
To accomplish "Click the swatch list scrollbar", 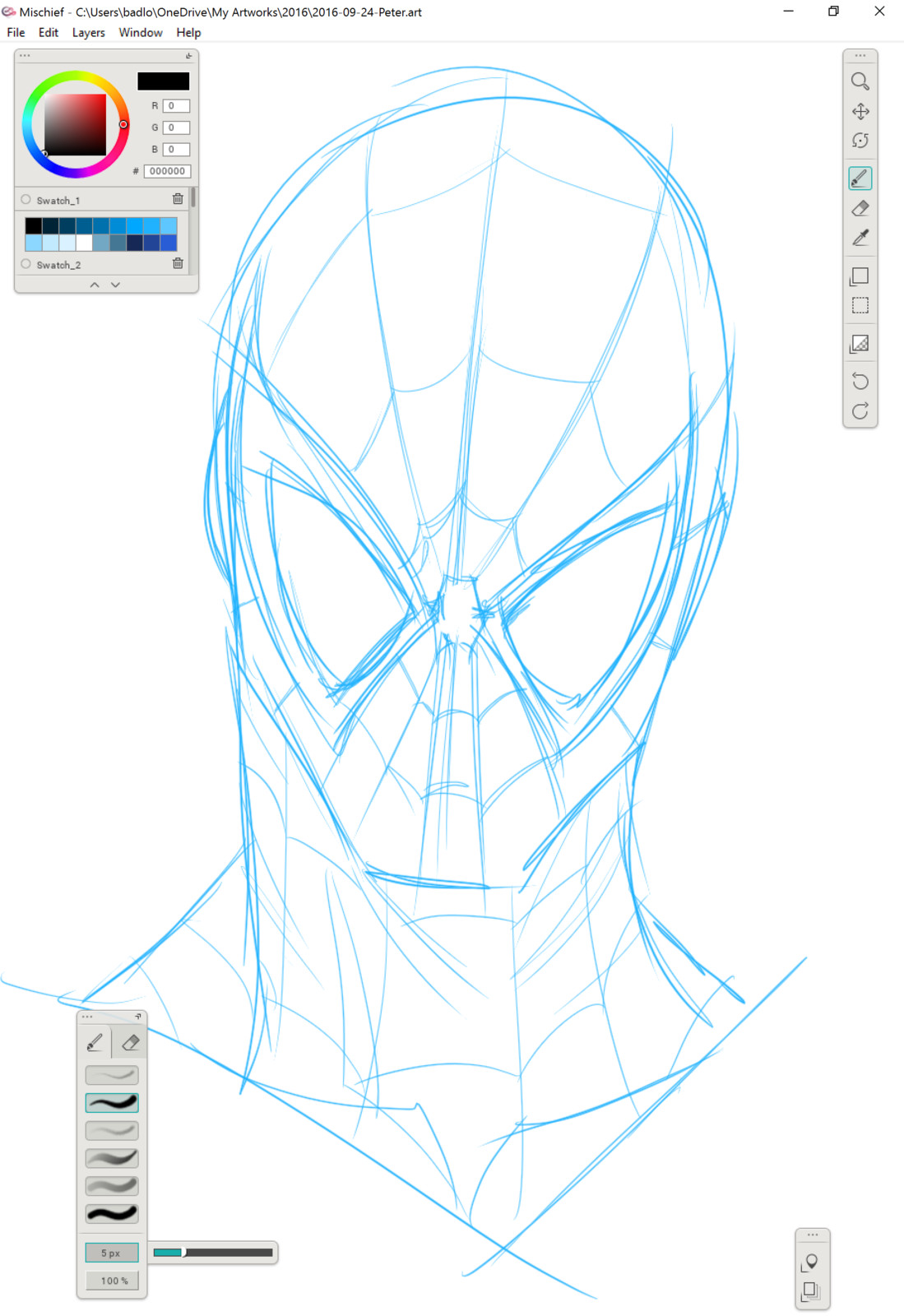I will pos(193,197).
